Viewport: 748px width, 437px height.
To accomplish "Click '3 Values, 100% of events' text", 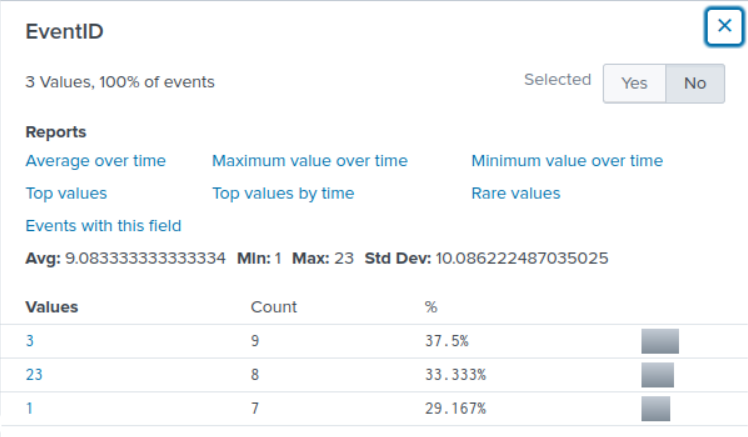I will point(120,82).
